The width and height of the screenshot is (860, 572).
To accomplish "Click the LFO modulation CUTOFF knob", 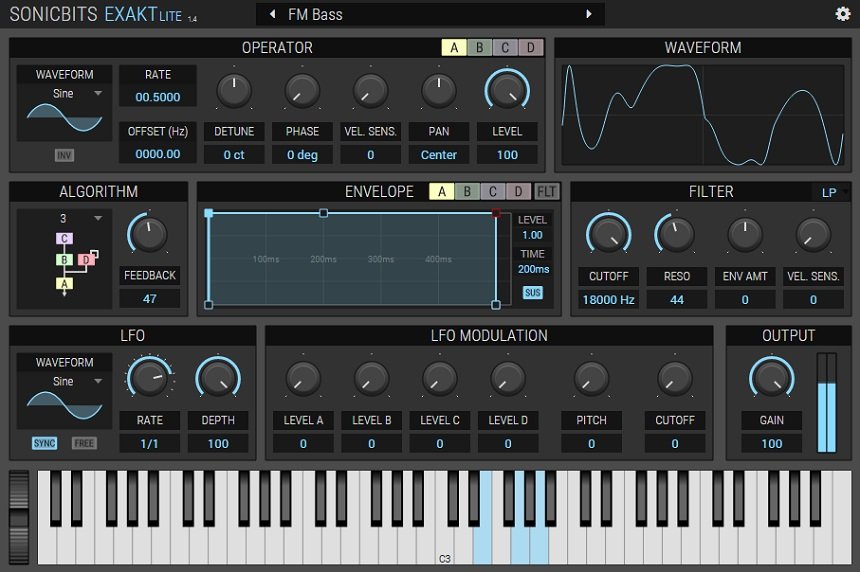I will 675,378.
